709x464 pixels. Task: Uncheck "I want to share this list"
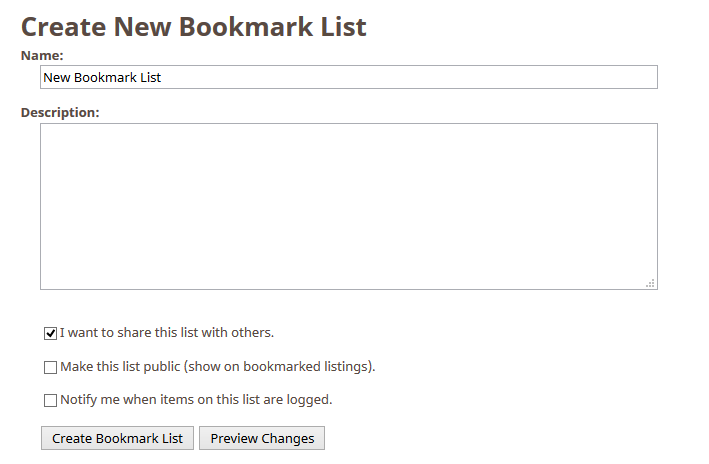click(51, 334)
